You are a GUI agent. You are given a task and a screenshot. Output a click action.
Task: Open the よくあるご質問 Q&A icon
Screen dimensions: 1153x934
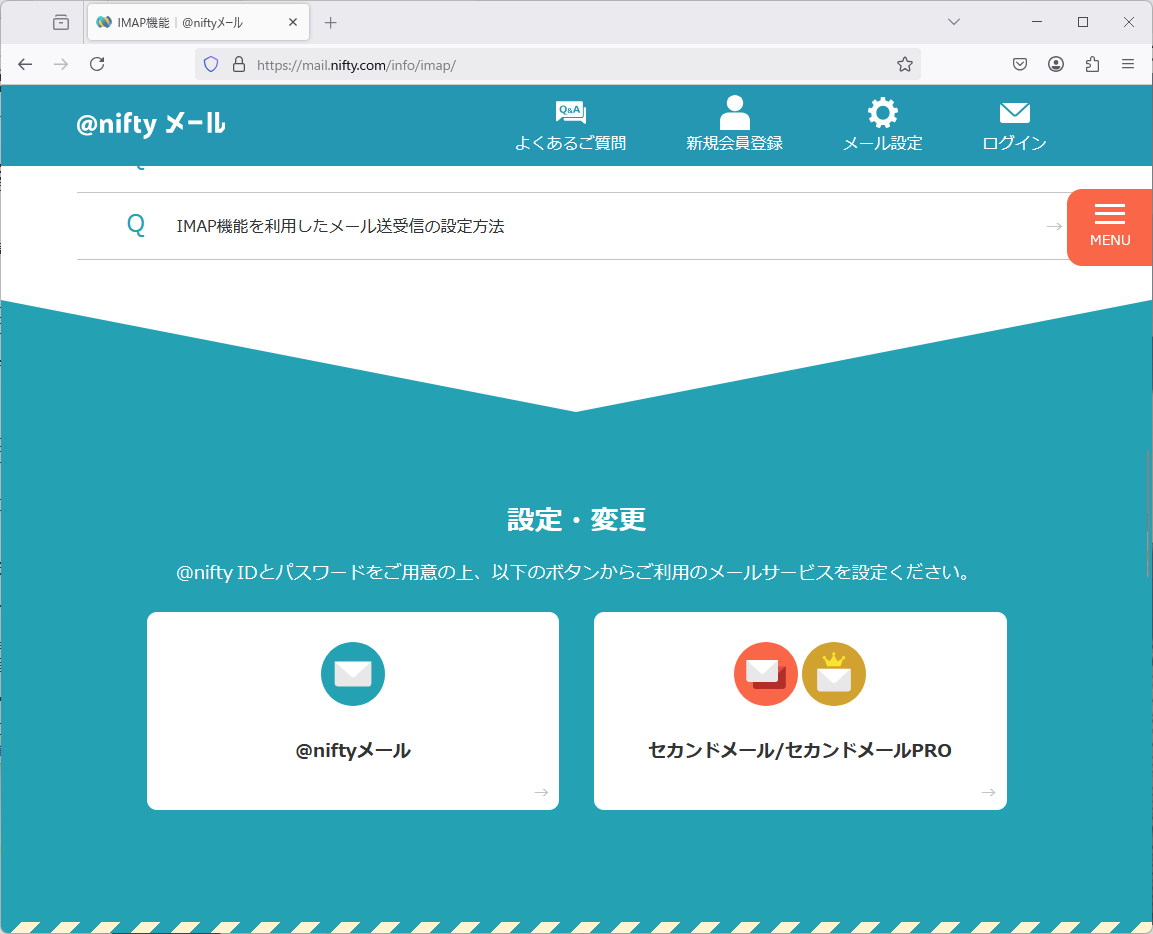(570, 113)
